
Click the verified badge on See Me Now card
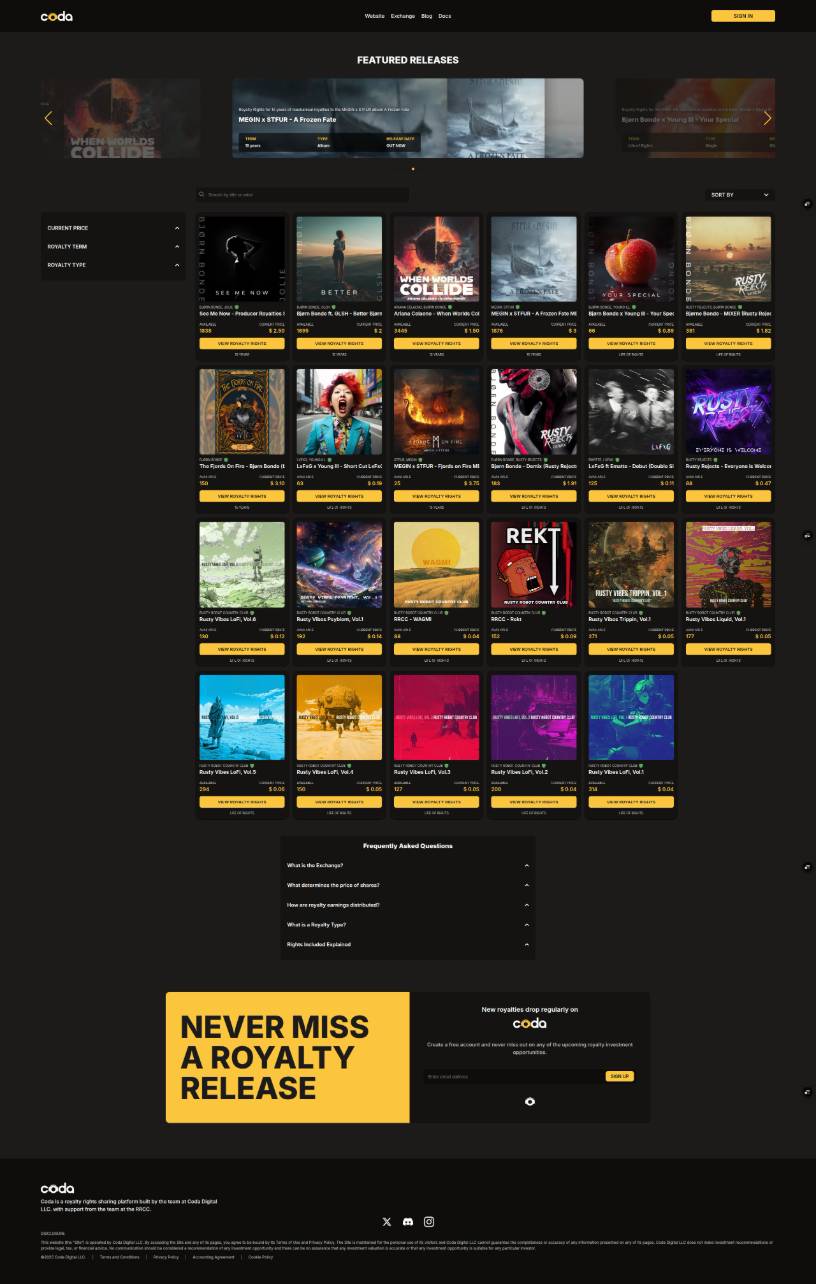[x=238, y=307]
